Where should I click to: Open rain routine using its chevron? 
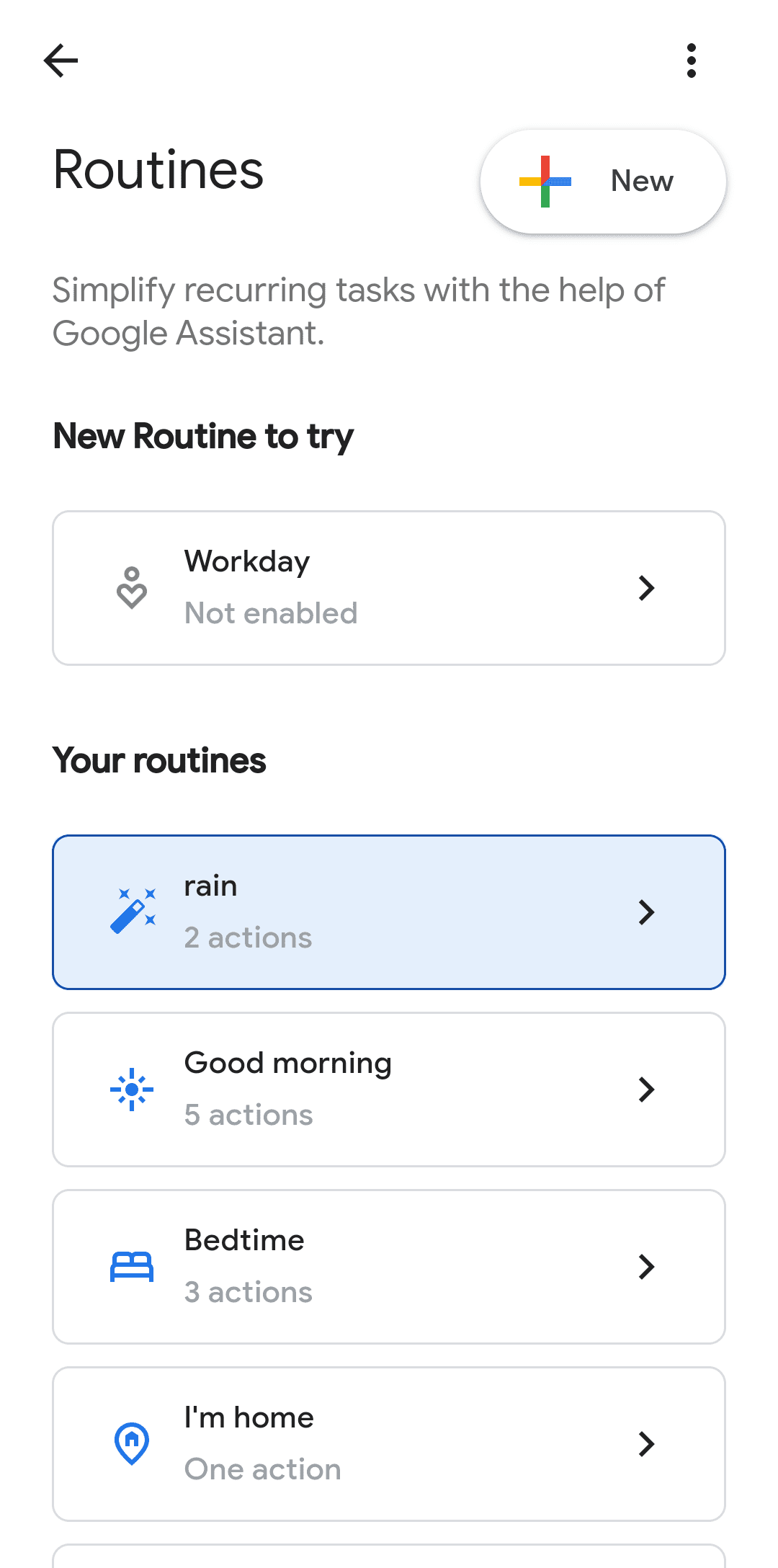pyautogui.click(x=646, y=912)
